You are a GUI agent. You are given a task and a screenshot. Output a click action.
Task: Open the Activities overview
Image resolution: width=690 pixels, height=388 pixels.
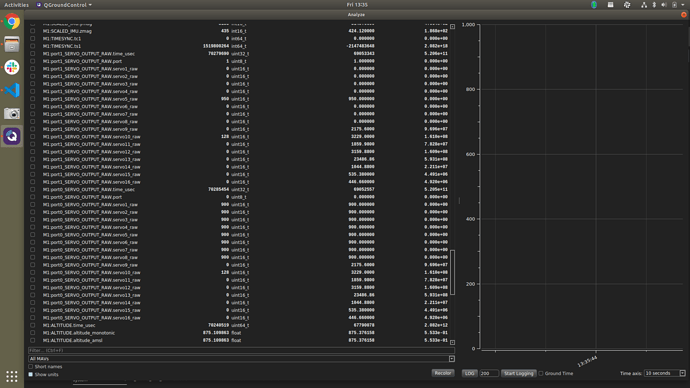pos(16,5)
